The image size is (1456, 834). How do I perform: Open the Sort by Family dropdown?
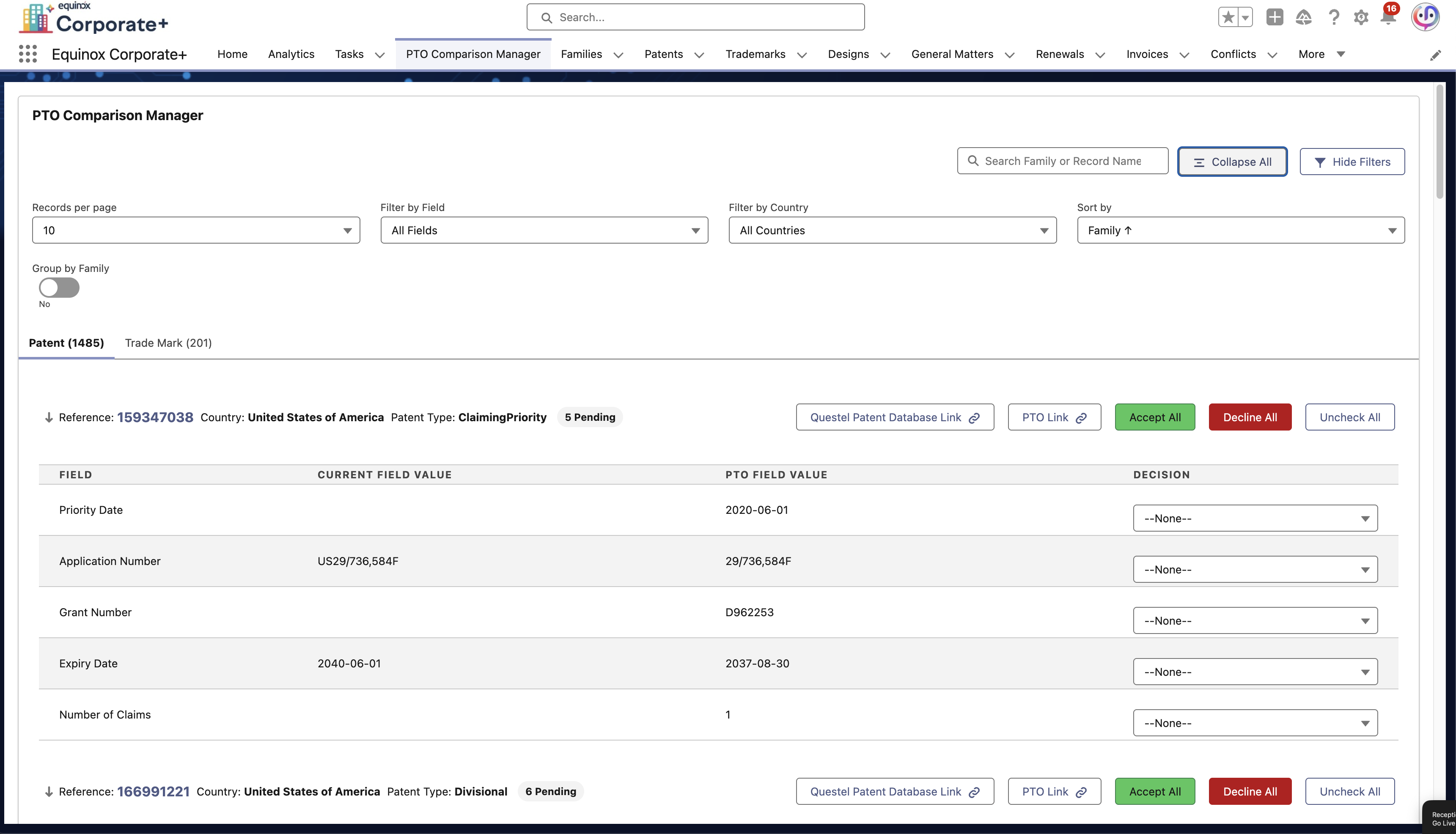[1241, 230]
